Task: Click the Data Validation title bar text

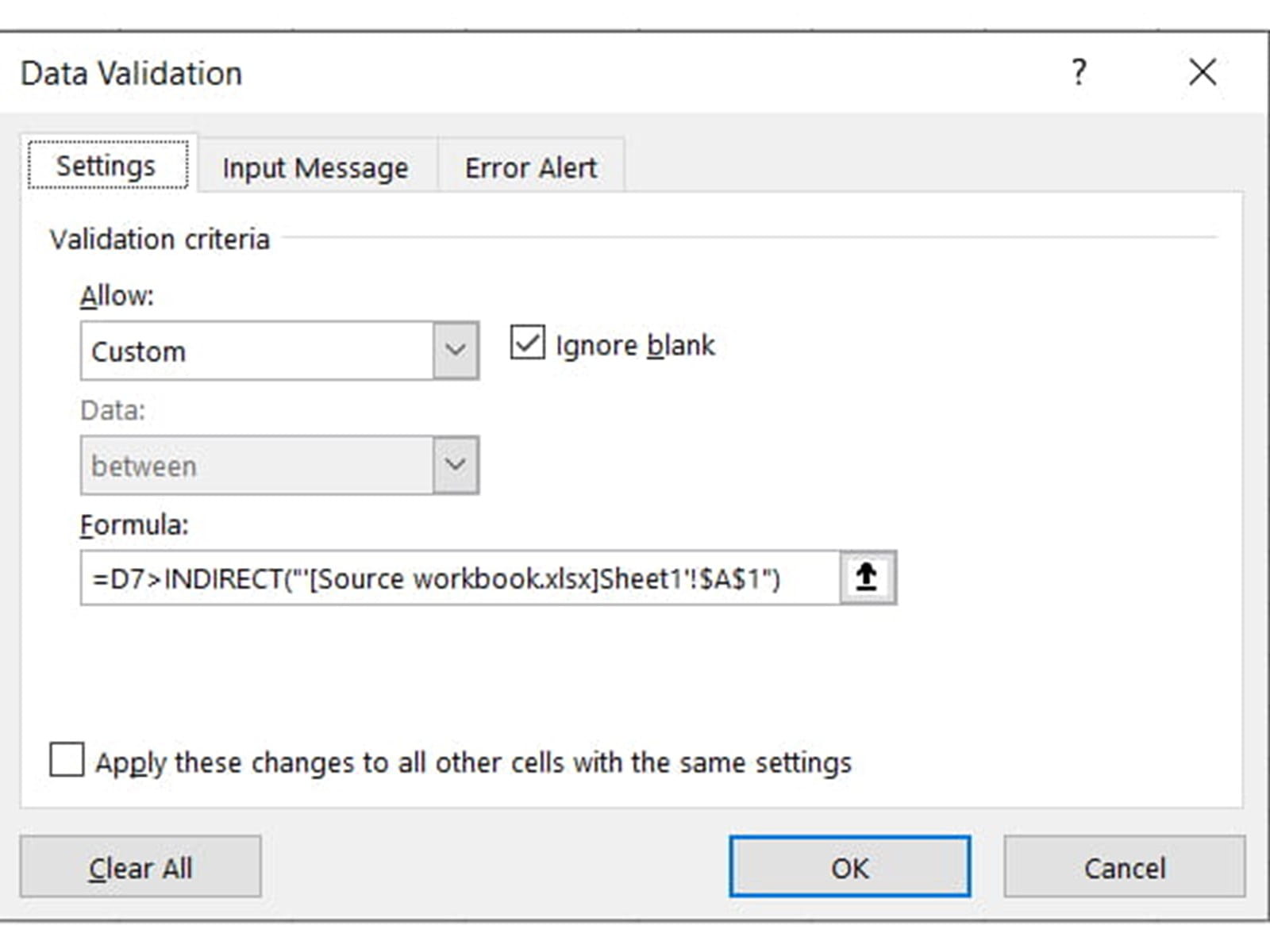Action: 131,73
